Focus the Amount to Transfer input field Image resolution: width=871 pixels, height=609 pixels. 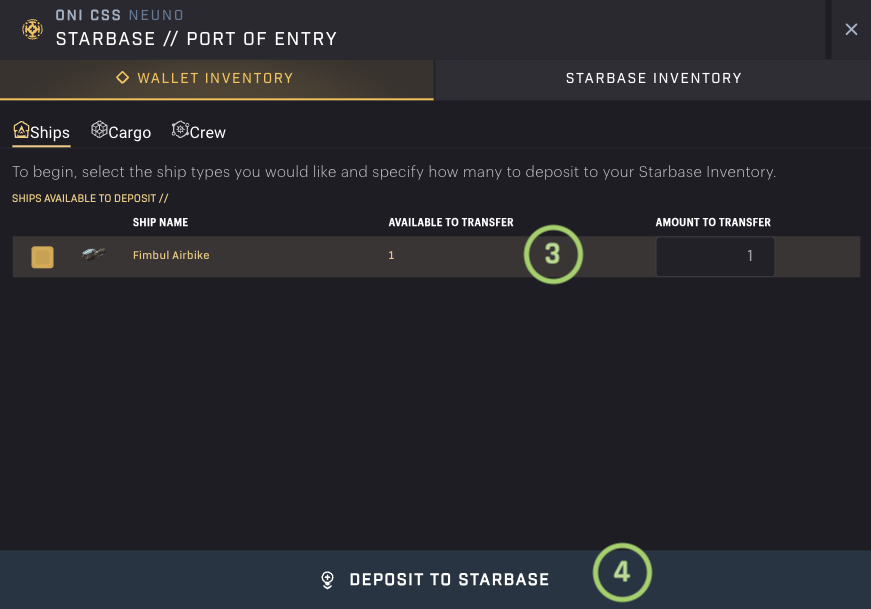click(x=714, y=257)
